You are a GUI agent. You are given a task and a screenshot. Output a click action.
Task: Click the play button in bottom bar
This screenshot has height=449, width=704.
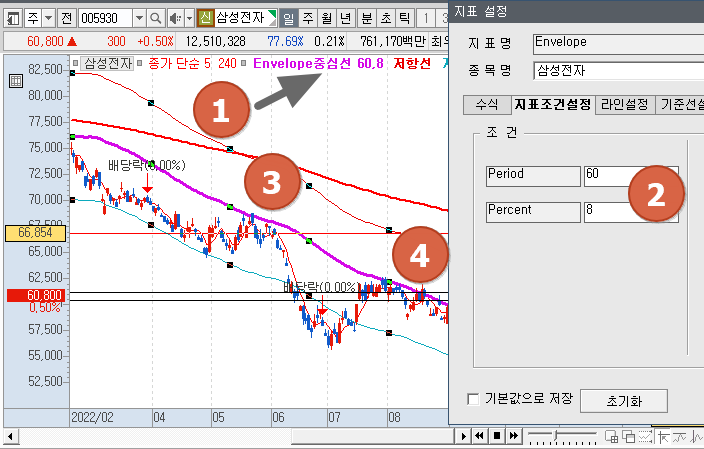pos(463,436)
